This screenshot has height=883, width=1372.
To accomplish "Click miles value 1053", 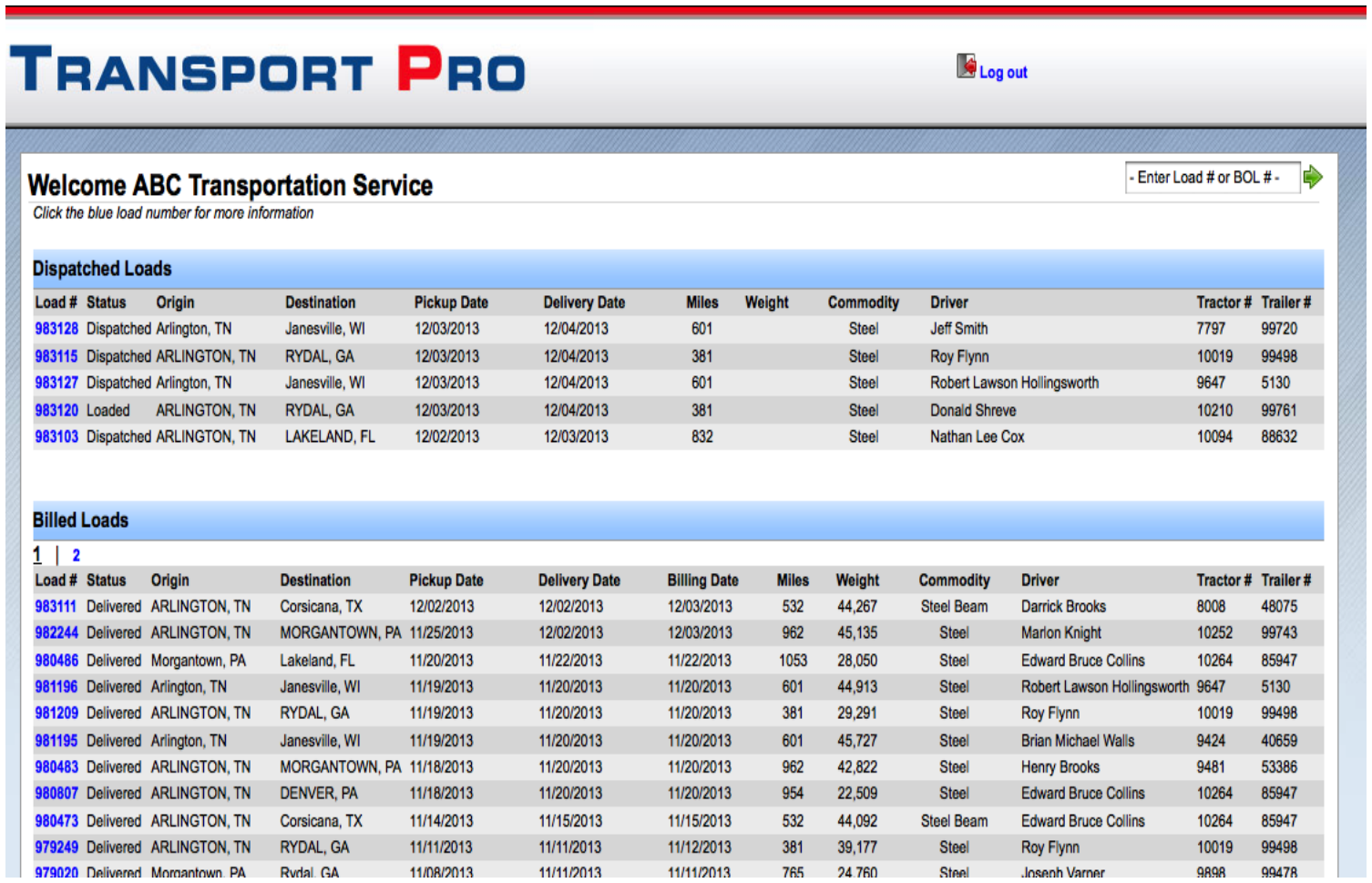I will 793,661.
